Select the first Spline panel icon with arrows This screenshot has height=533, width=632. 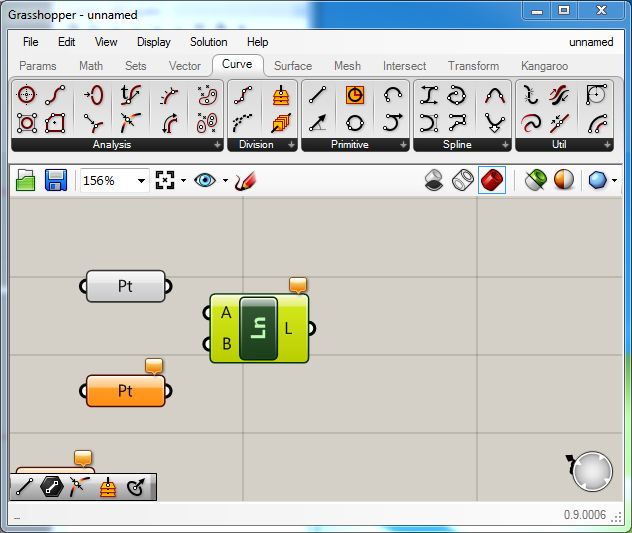(428, 95)
